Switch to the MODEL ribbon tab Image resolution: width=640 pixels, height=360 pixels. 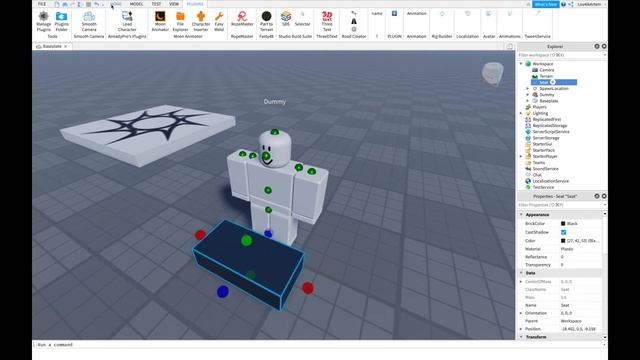click(x=136, y=4)
